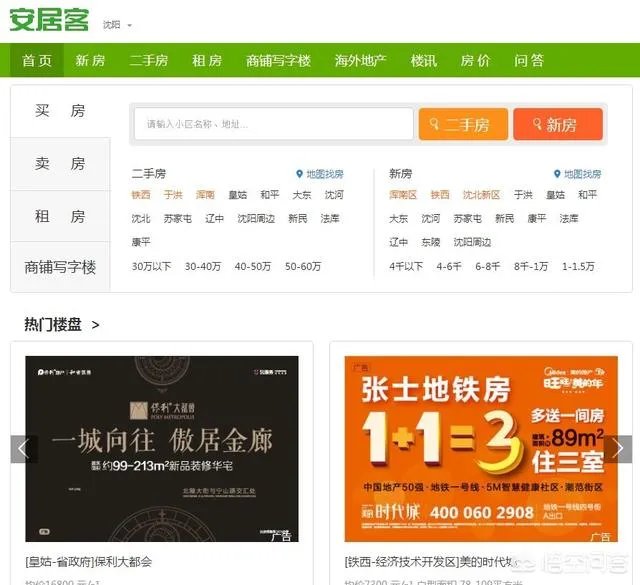Open the 房价 navigation item
The image size is (640, 585).
pyautogui.click(x=475, y=60)
